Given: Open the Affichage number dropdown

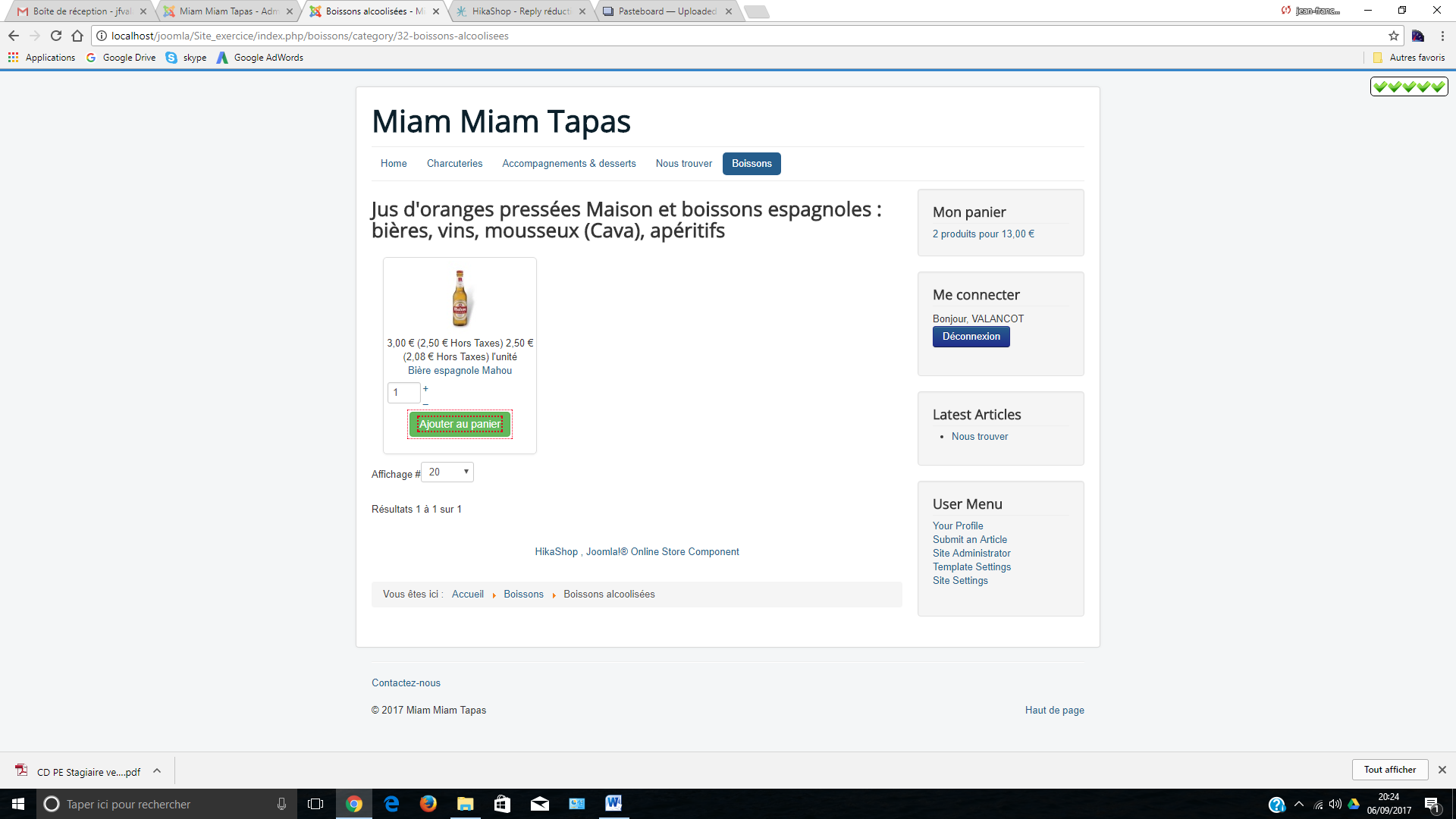Looking at the screenshot, I should click(447, 472).
